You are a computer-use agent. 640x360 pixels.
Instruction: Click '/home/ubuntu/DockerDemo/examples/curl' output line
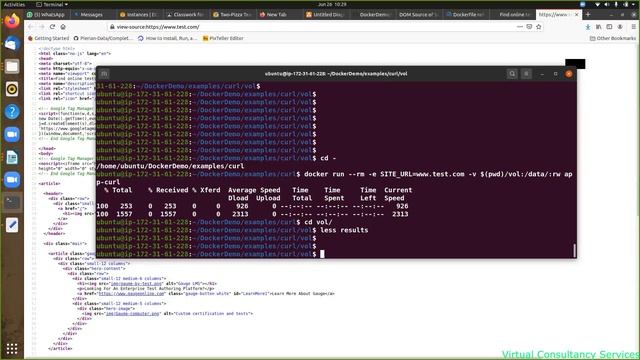[170, 166]
